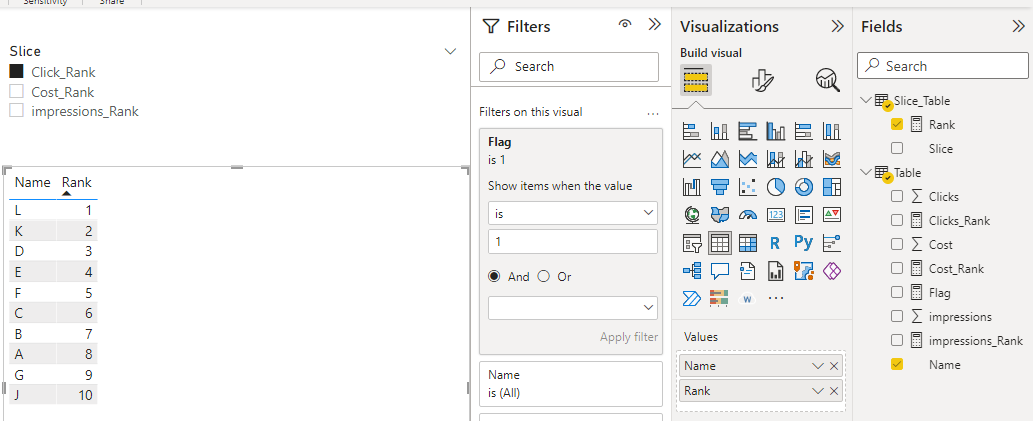This screenshot has height=421, width=1033.
Task: Select the clustered column chart visual
Action: 775,131
